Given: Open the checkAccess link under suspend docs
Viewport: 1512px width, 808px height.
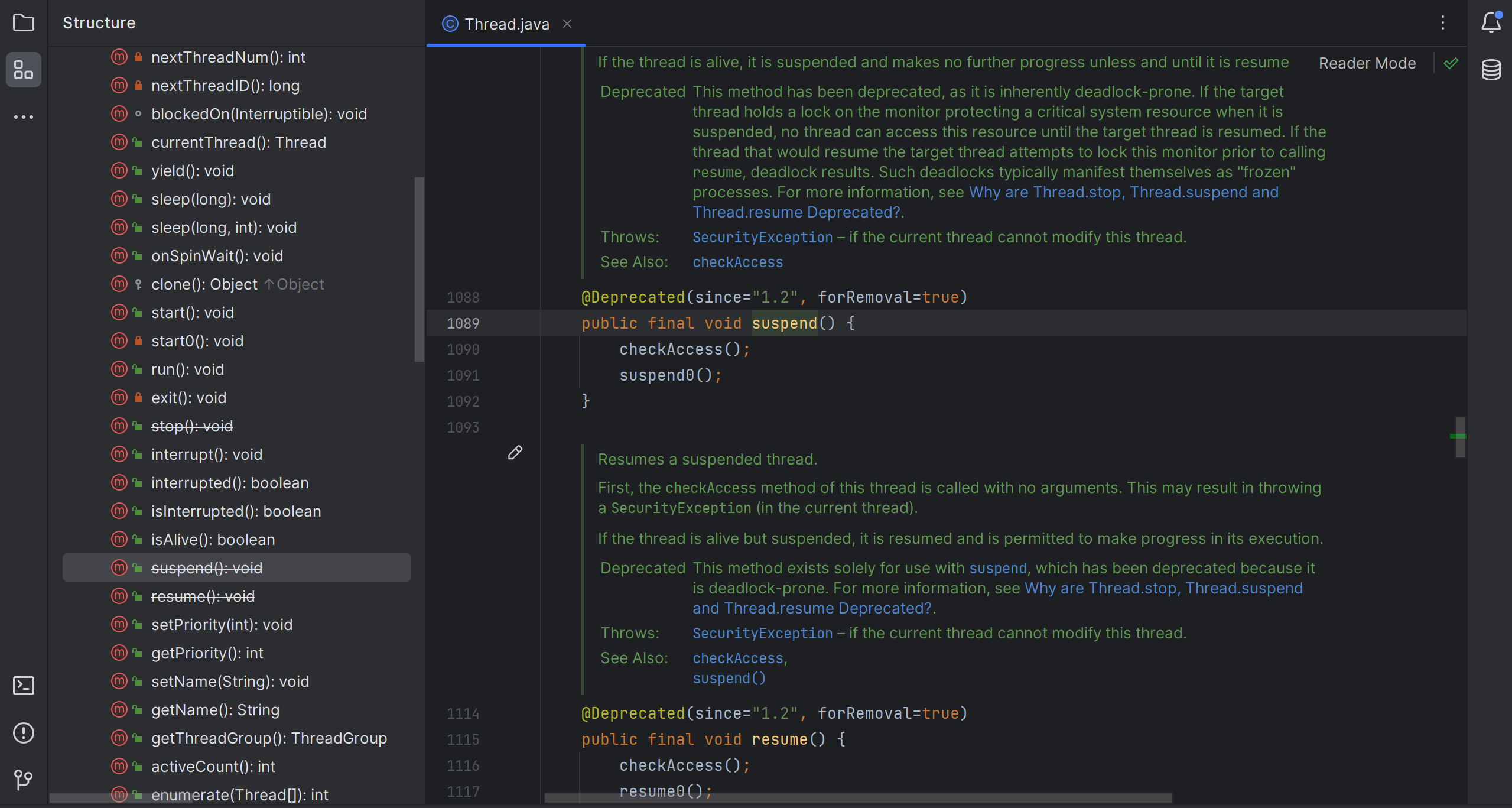Looking at the screenshot, I should [737, 262].
